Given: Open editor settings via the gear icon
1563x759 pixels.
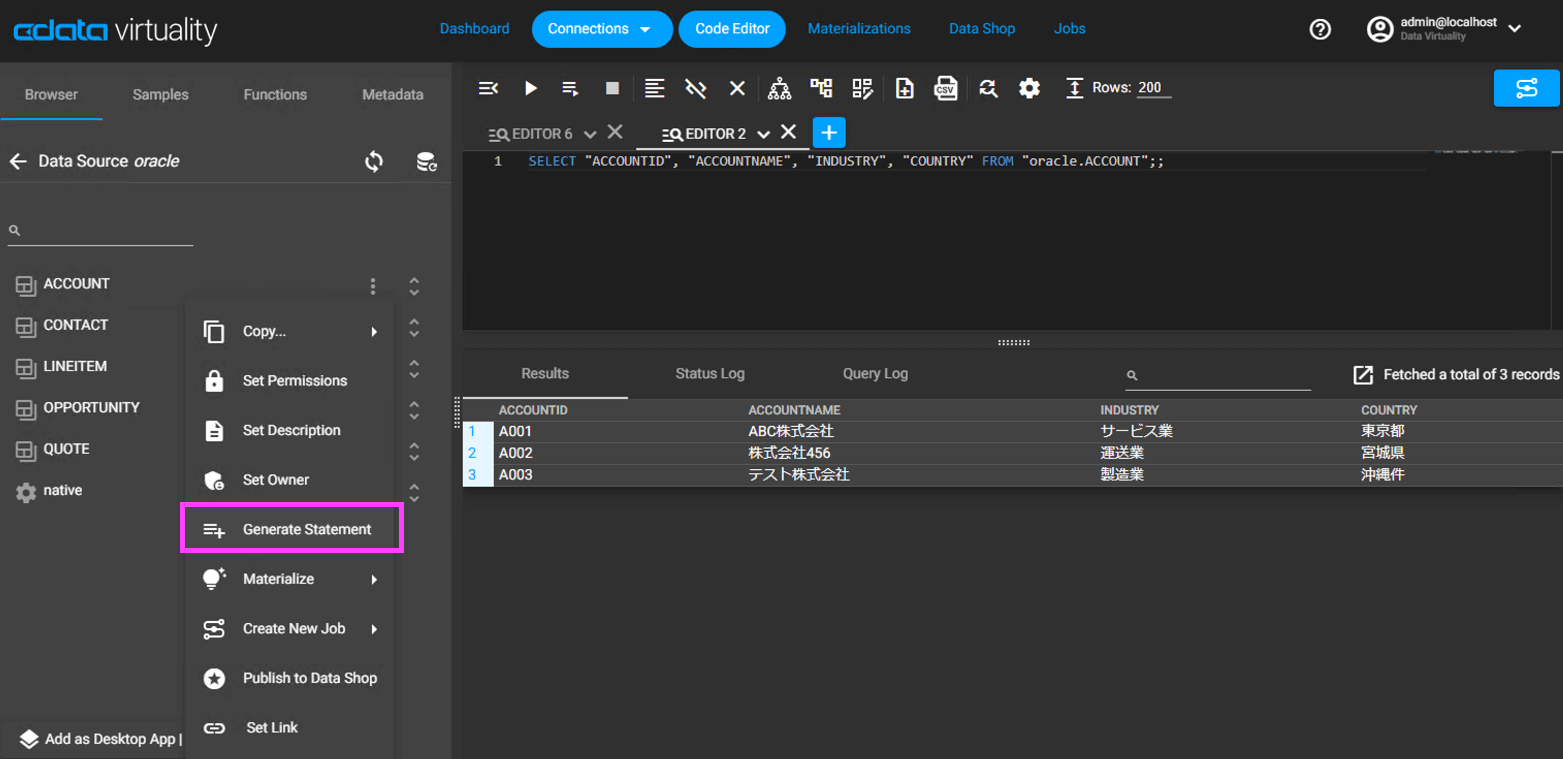Looking at the screenshot, I should pyautogui.click(x=1029, y=89).
